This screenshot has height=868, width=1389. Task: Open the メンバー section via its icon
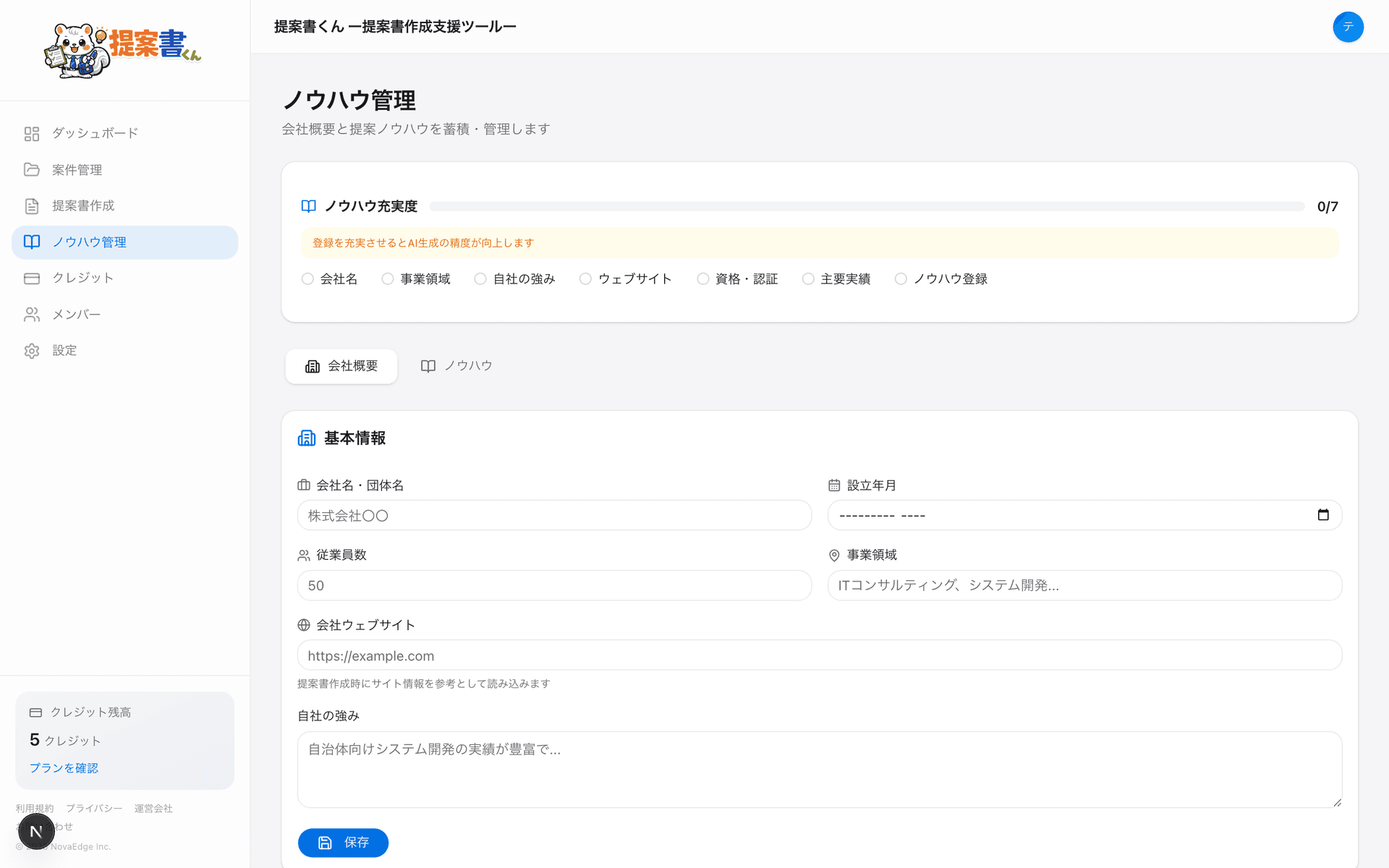32,314
